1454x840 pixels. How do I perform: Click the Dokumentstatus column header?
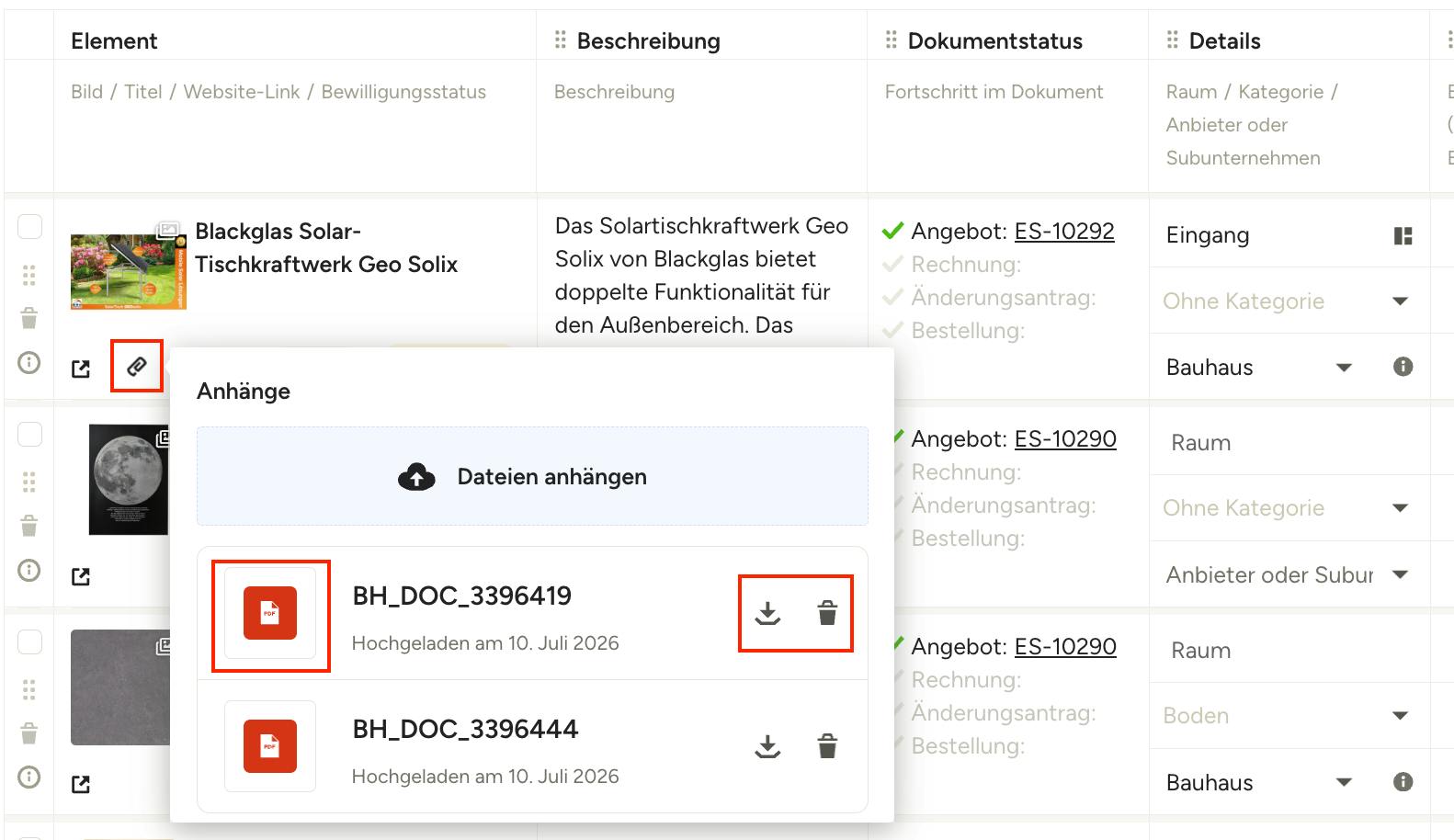coord(995,41)
